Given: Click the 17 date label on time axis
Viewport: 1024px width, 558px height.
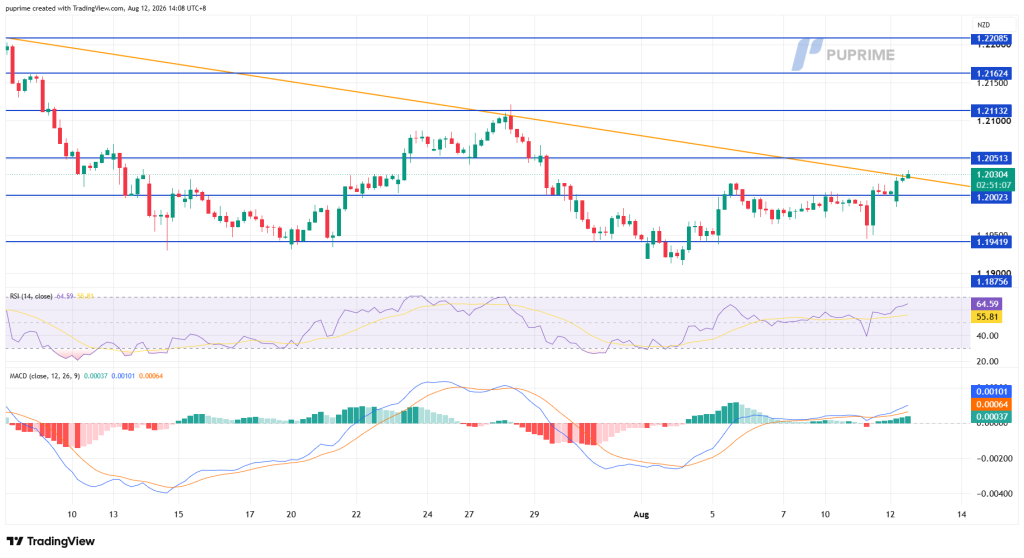Looking at the screenshot, I should 249,515.
